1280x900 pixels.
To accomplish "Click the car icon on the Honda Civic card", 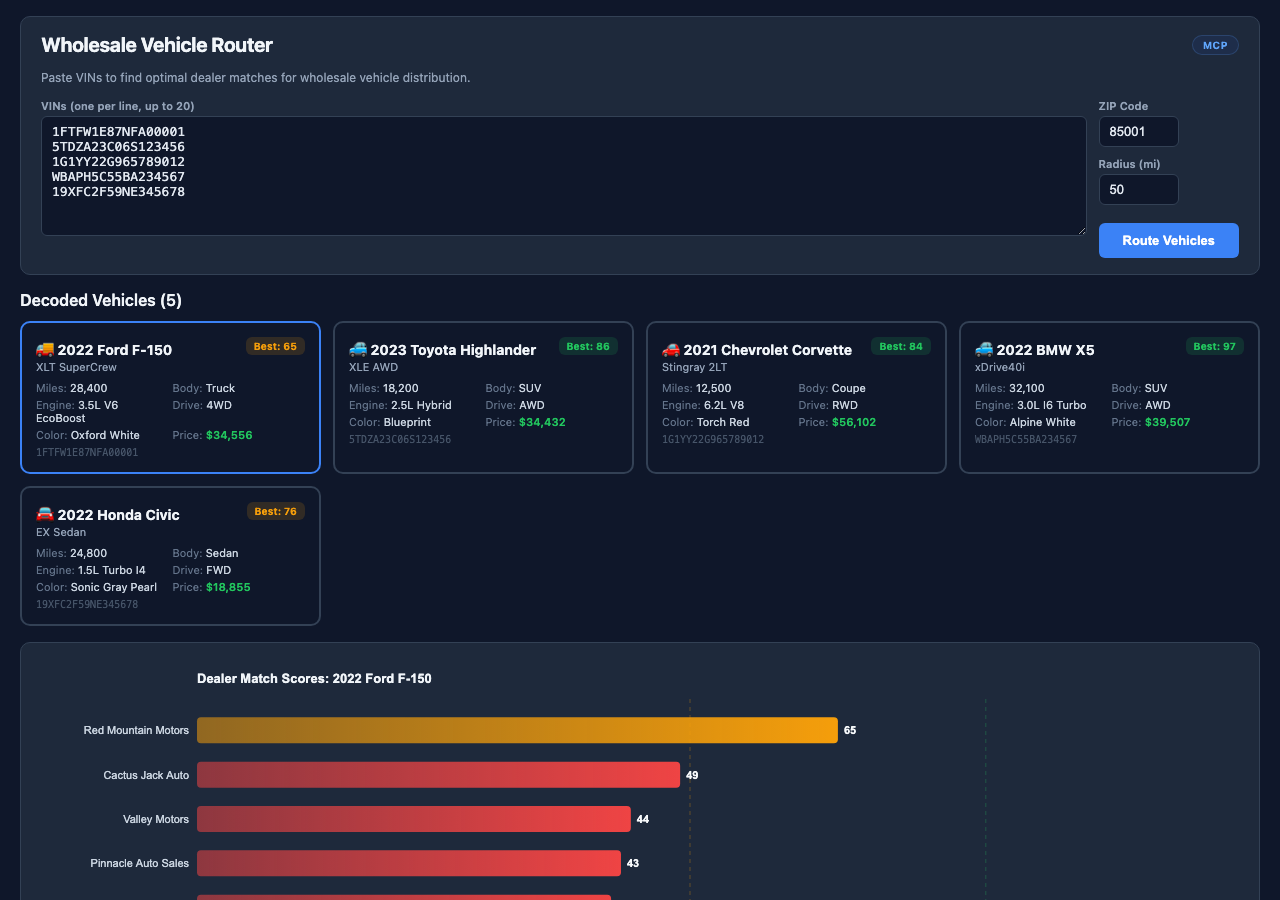I will coord(44,514).
